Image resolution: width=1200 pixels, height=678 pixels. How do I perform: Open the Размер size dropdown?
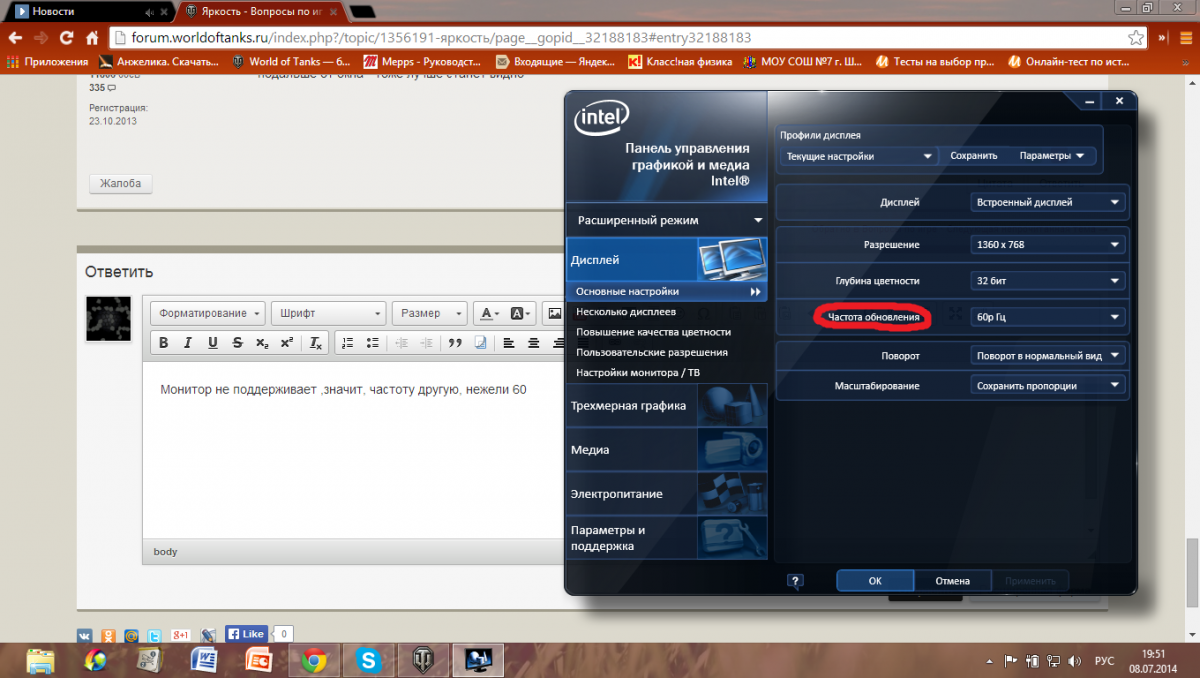430,313
